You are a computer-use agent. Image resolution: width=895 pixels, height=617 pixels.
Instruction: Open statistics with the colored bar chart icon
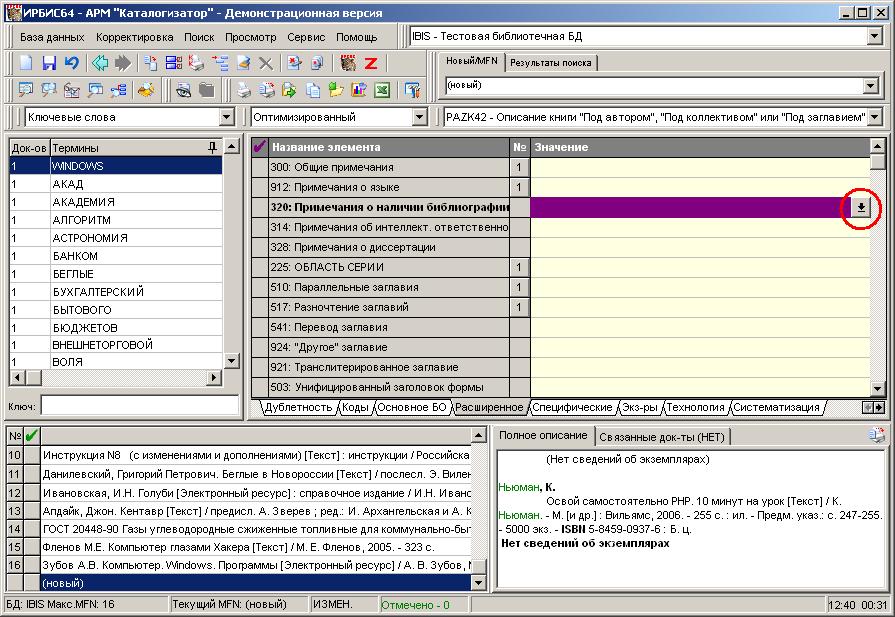click(x=359, y=90)
